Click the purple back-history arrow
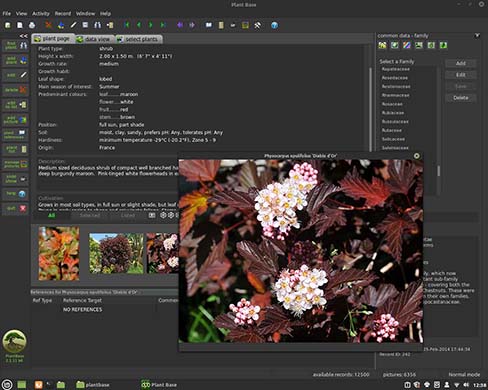 tap(180, 25)
